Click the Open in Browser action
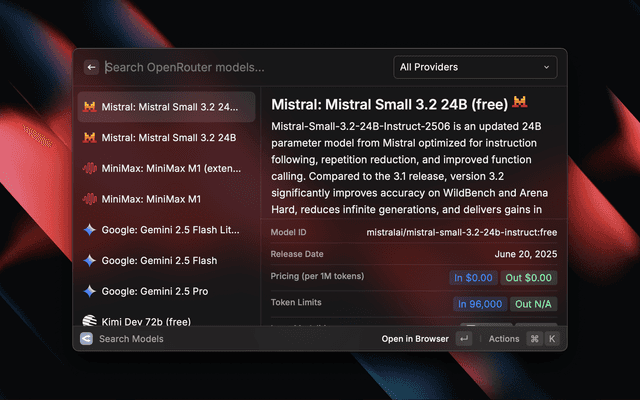The height and width of the screenshot is (400, 640). coord(415,339)
